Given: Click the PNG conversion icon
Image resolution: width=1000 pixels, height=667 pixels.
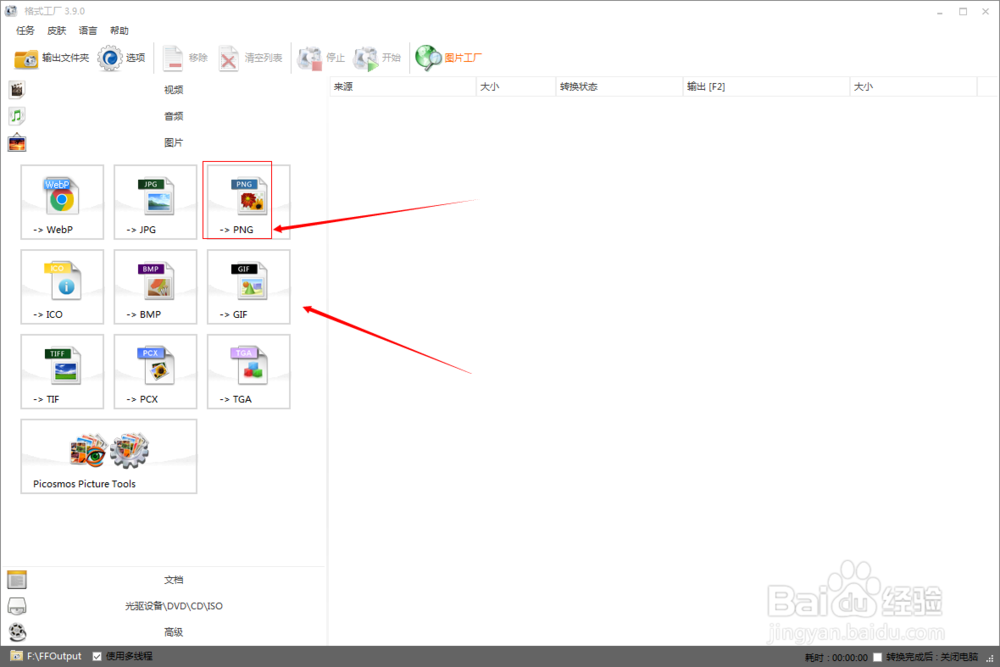Looking at the screenshot, I should tap(248, 202).
